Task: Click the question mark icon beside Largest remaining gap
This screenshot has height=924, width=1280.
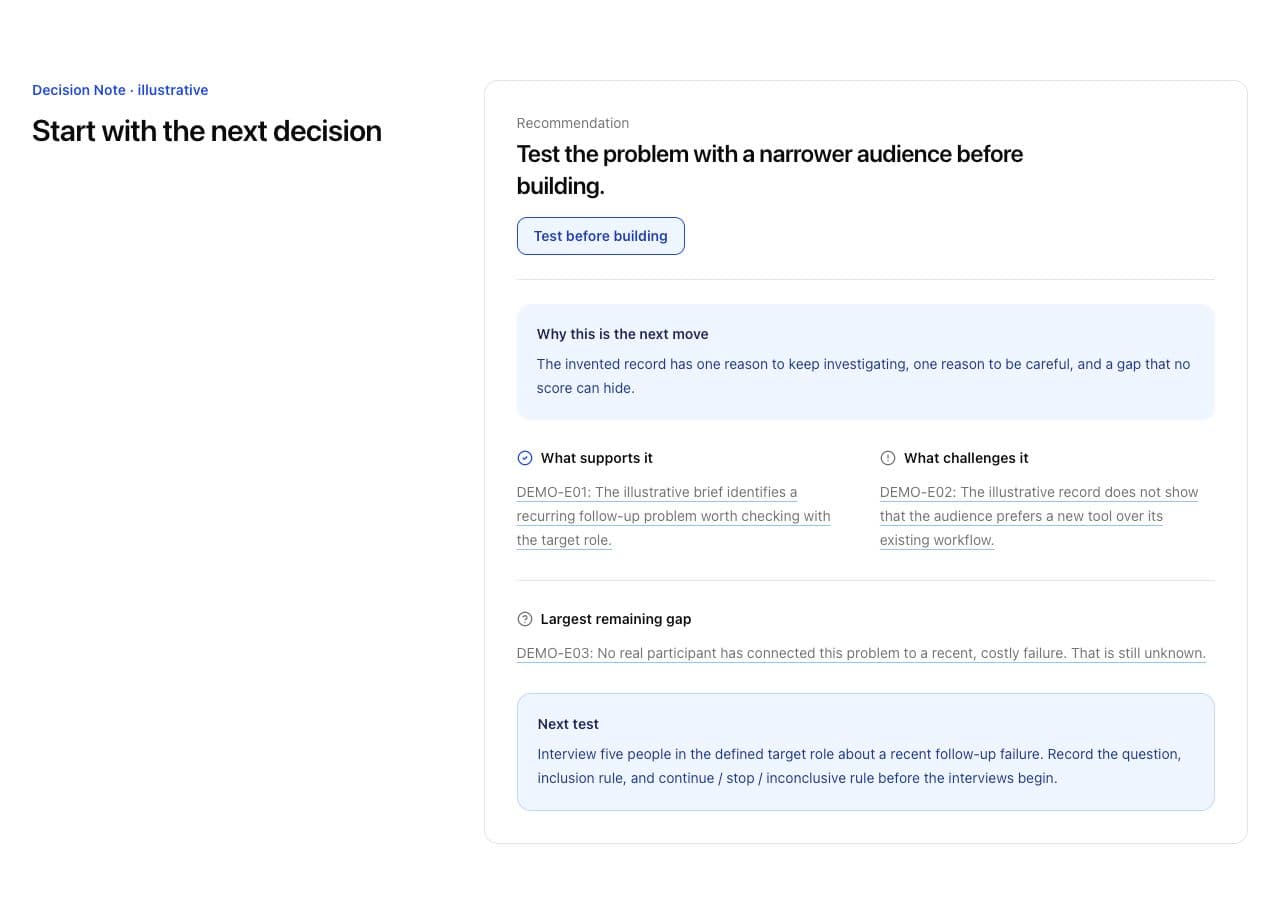Action: tap(525, 619)
